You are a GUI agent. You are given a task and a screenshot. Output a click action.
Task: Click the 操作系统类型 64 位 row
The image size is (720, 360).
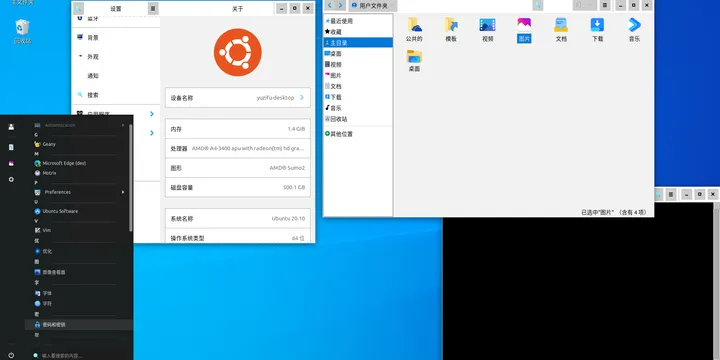point(237,236)
